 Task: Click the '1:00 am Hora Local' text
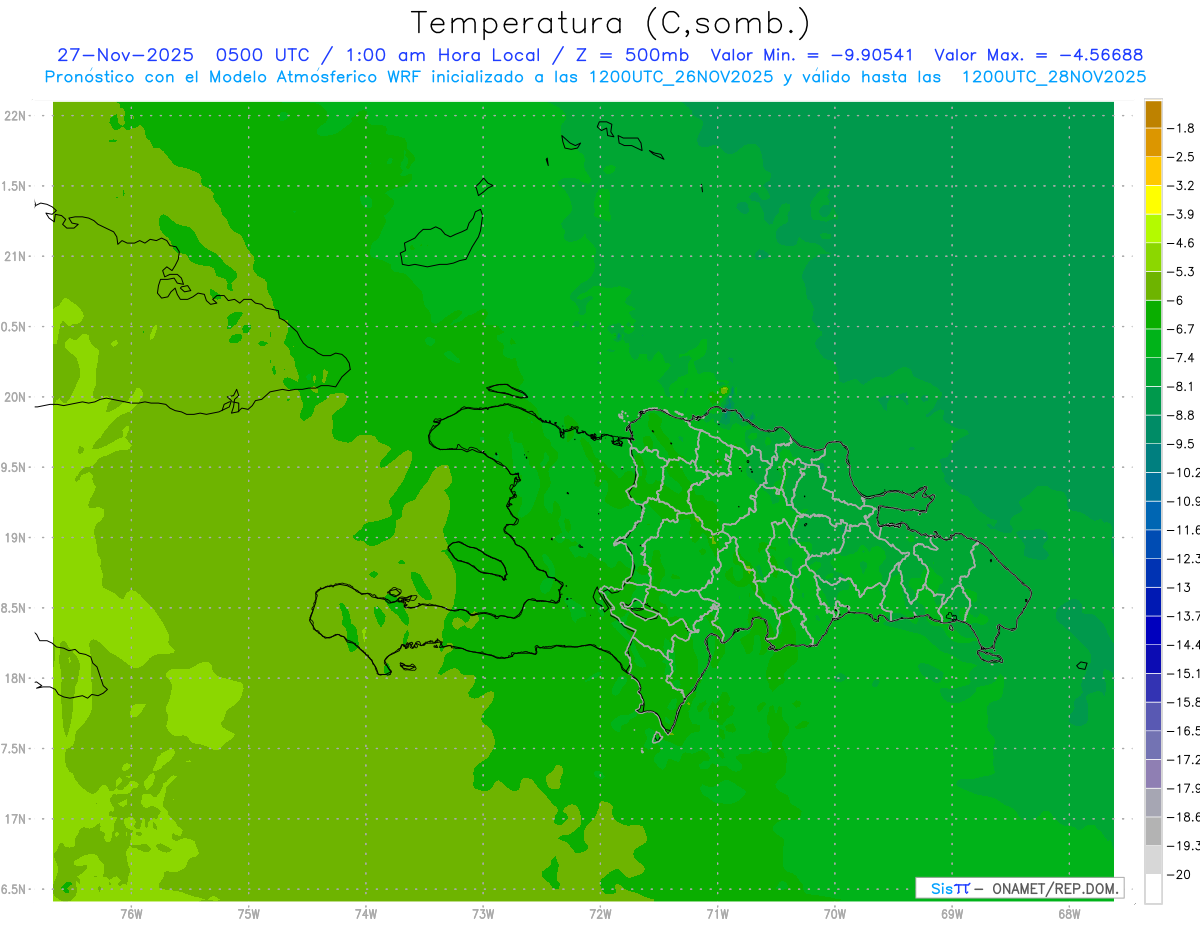tap(443, 55)
